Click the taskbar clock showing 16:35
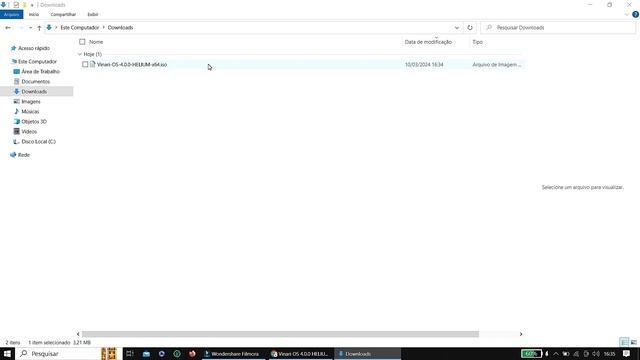 pyautogui.click(x=609, y=353)
